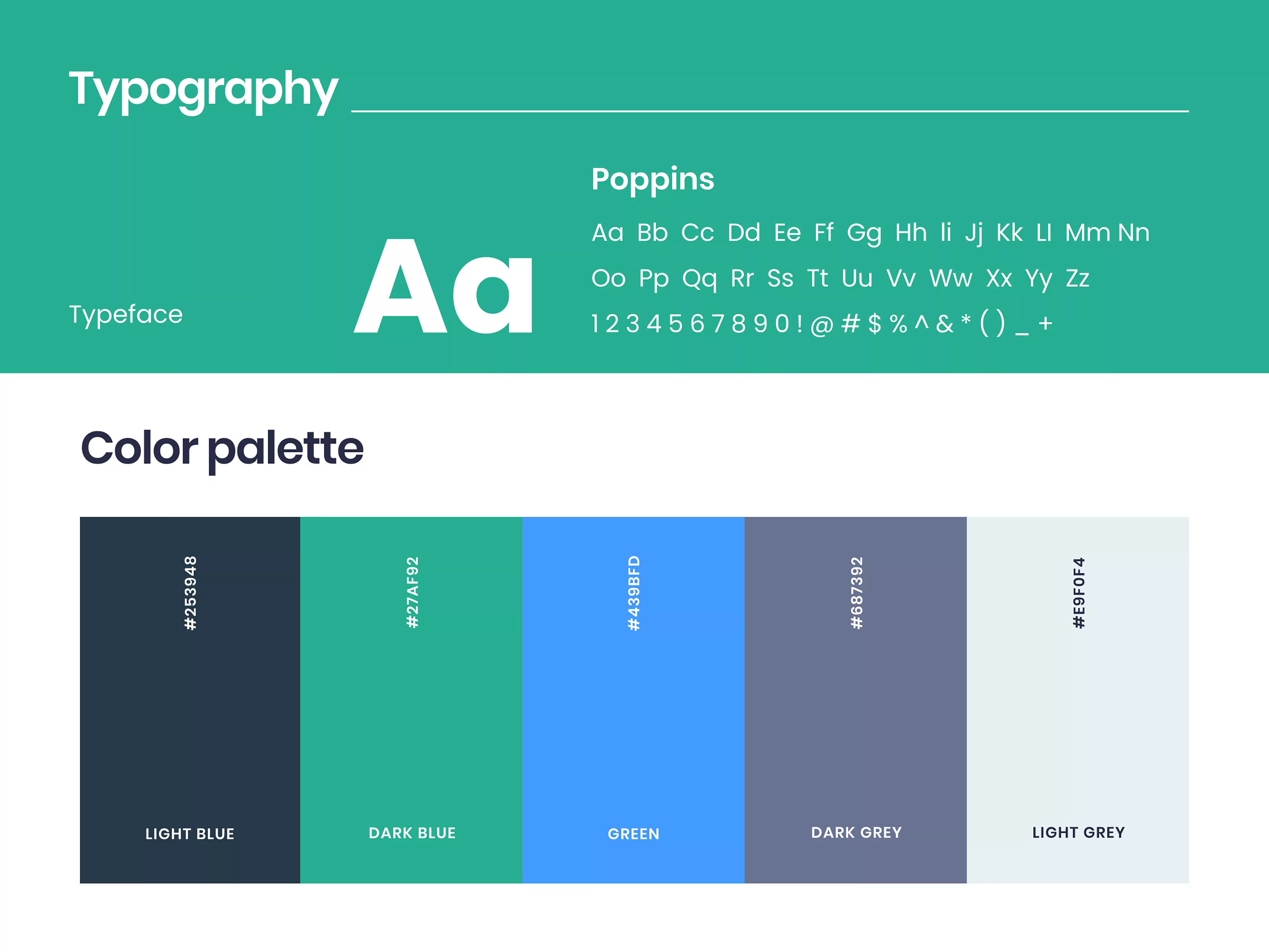Click the "DARK GREY" swatch label

pos(856,832)
